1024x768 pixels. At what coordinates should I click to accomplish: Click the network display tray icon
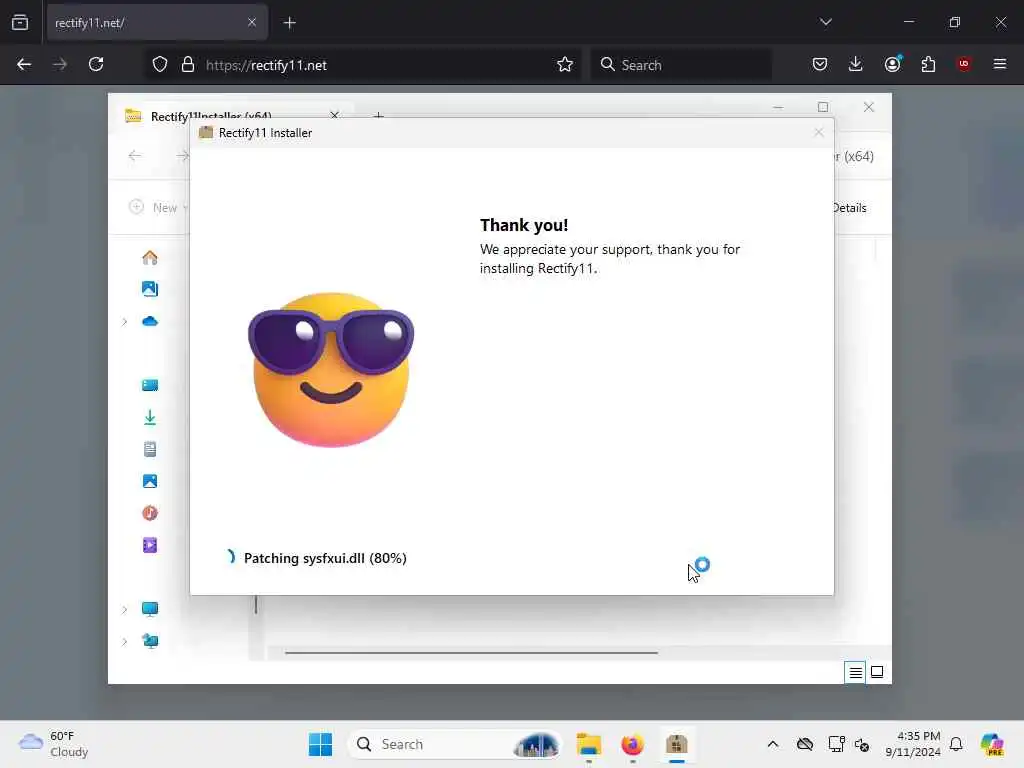tap(836, 744)
